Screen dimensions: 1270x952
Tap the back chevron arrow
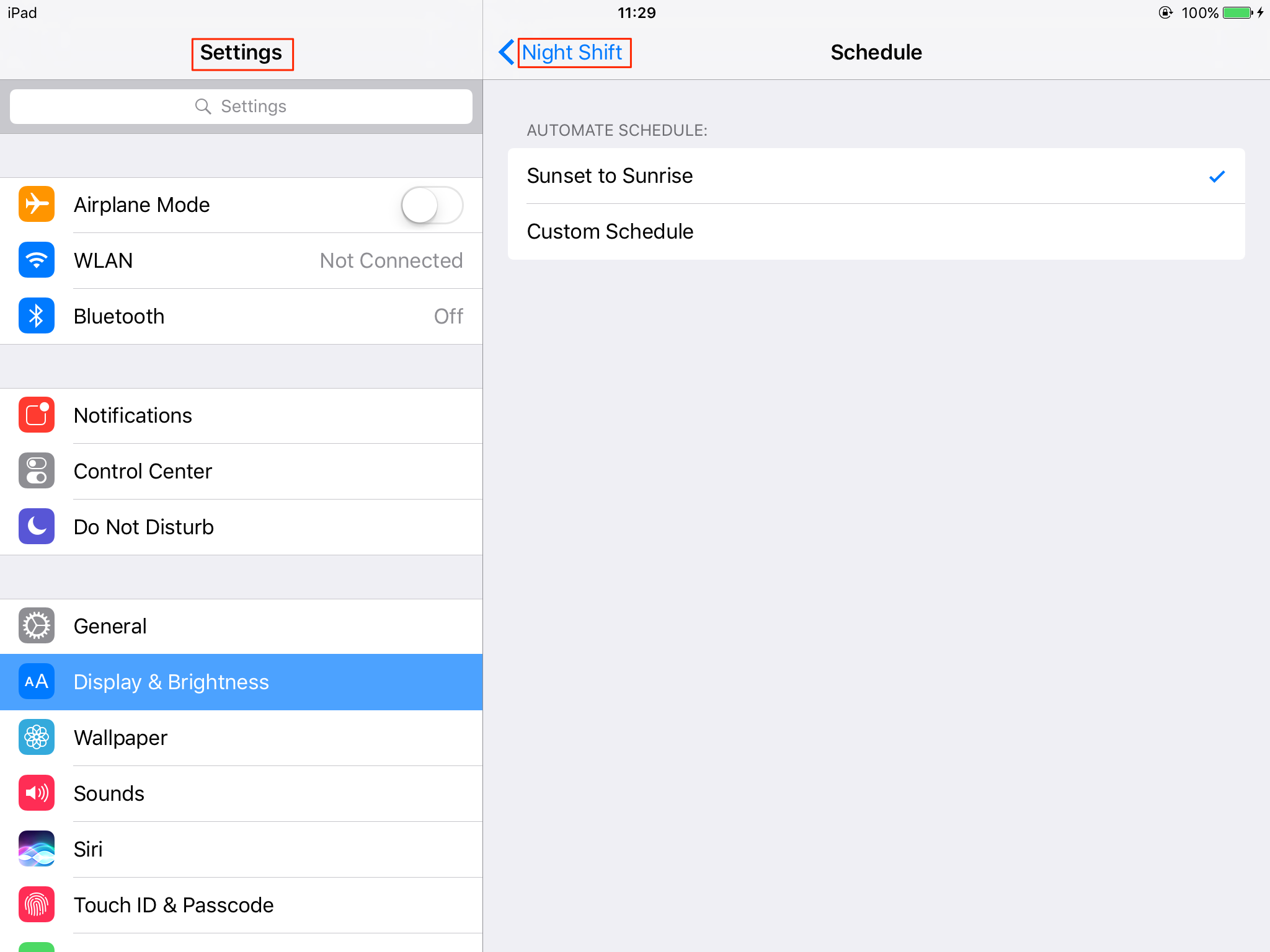point(506,52)
